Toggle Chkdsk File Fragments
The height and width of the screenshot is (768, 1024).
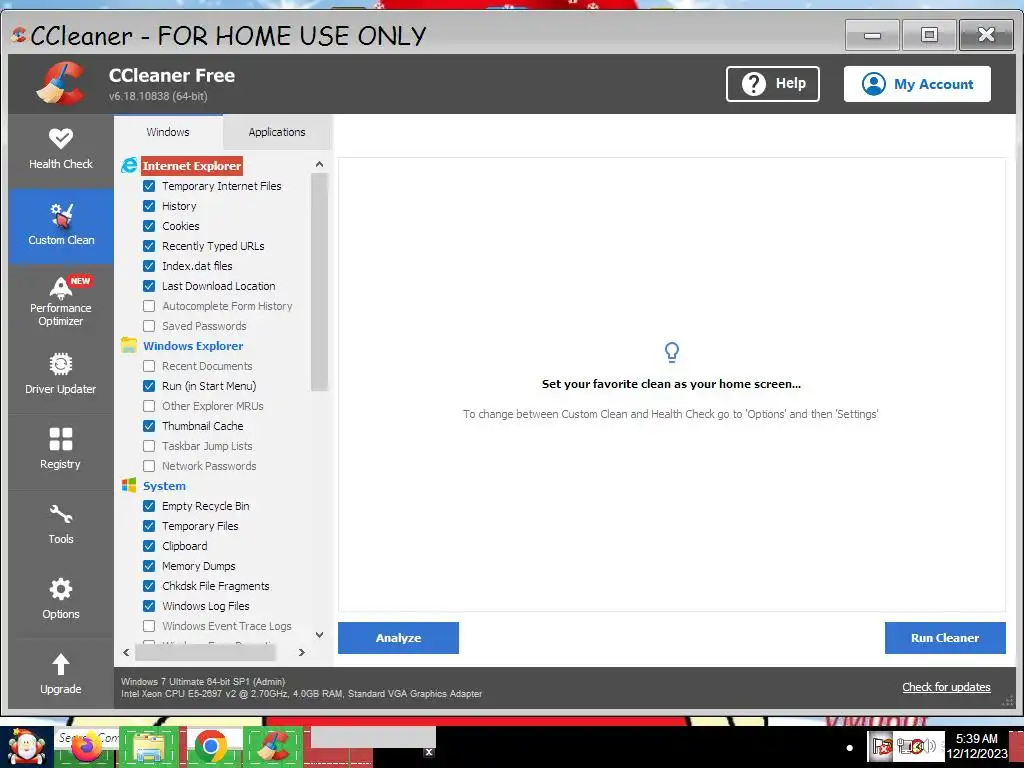[149, 586]
